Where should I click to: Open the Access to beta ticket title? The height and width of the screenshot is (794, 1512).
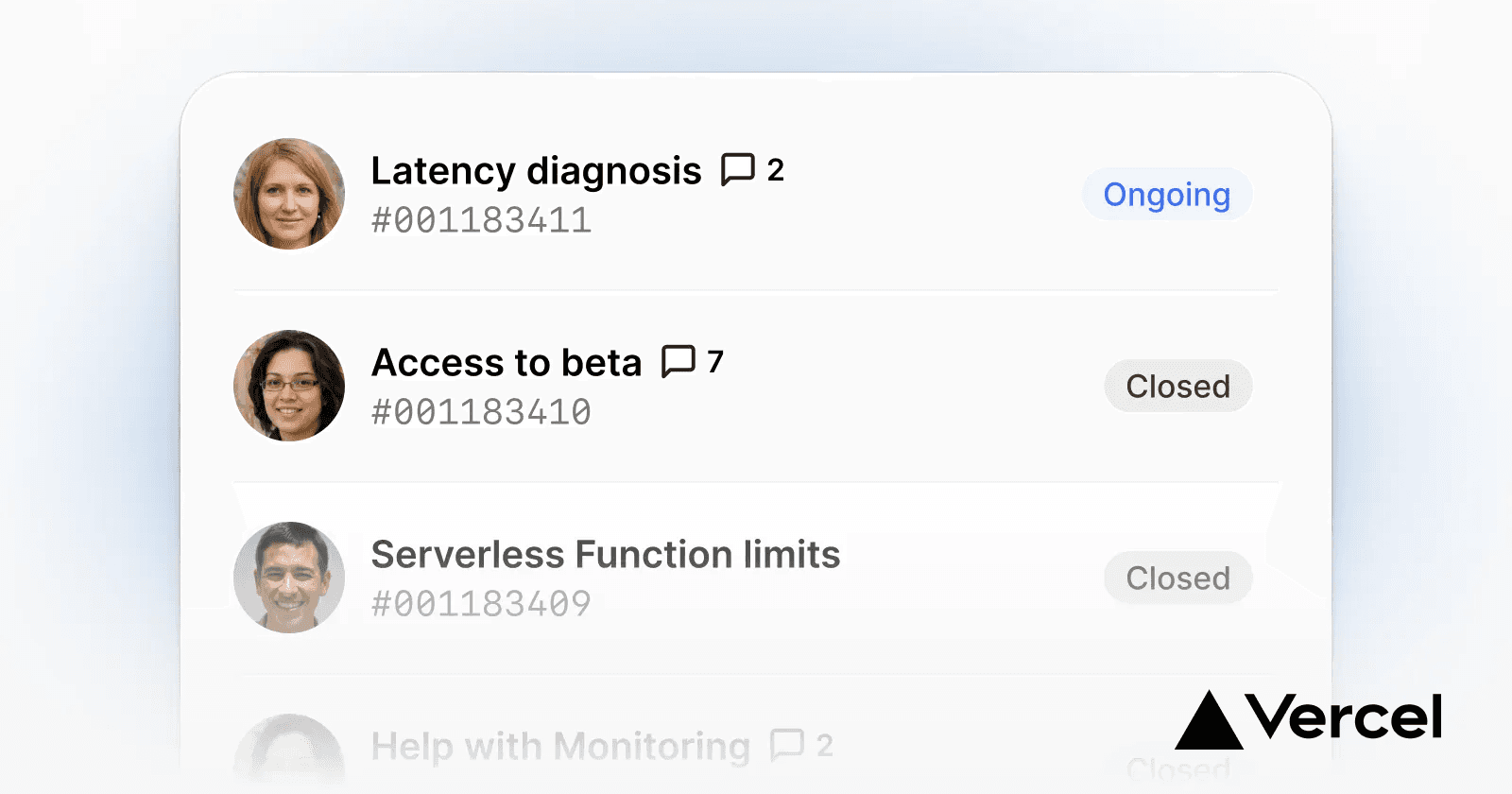[x=507, y=363]
